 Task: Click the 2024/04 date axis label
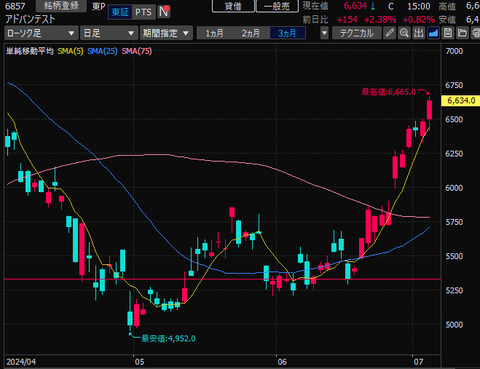[21, 362]
